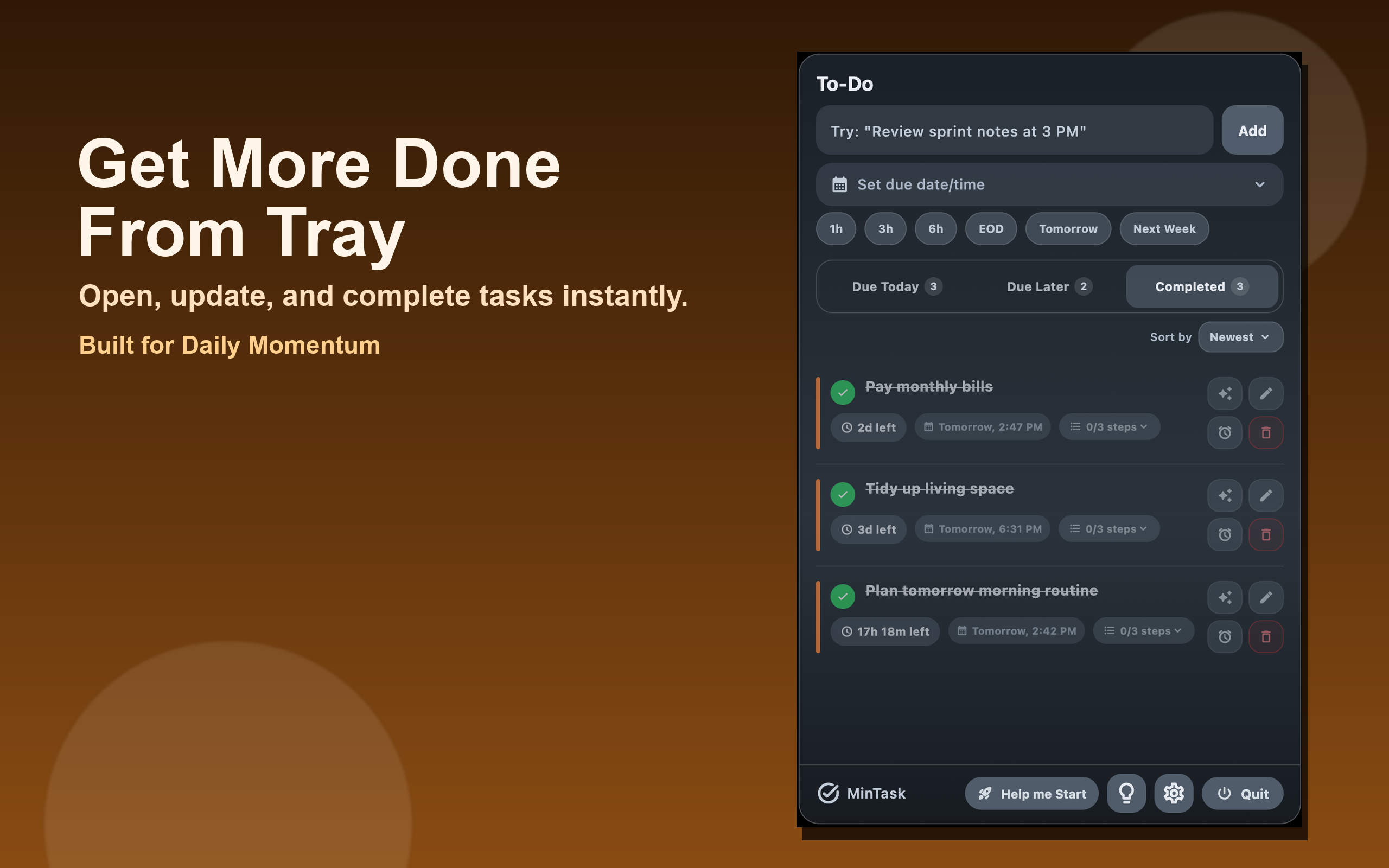Expand the Set due date/time dropdown

pos(1049,184)
